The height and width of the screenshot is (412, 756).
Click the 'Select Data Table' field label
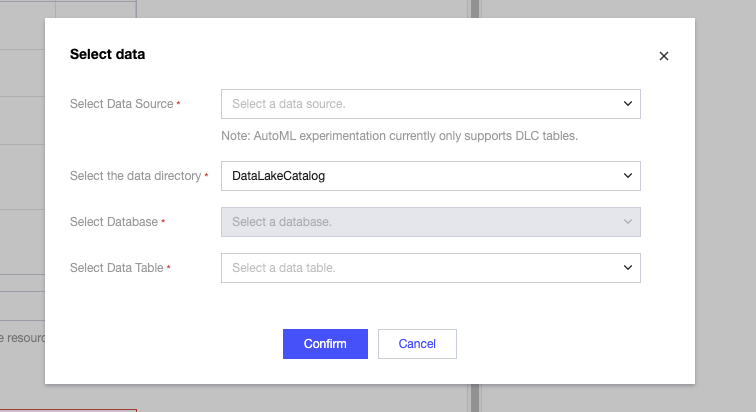[117, 268]
